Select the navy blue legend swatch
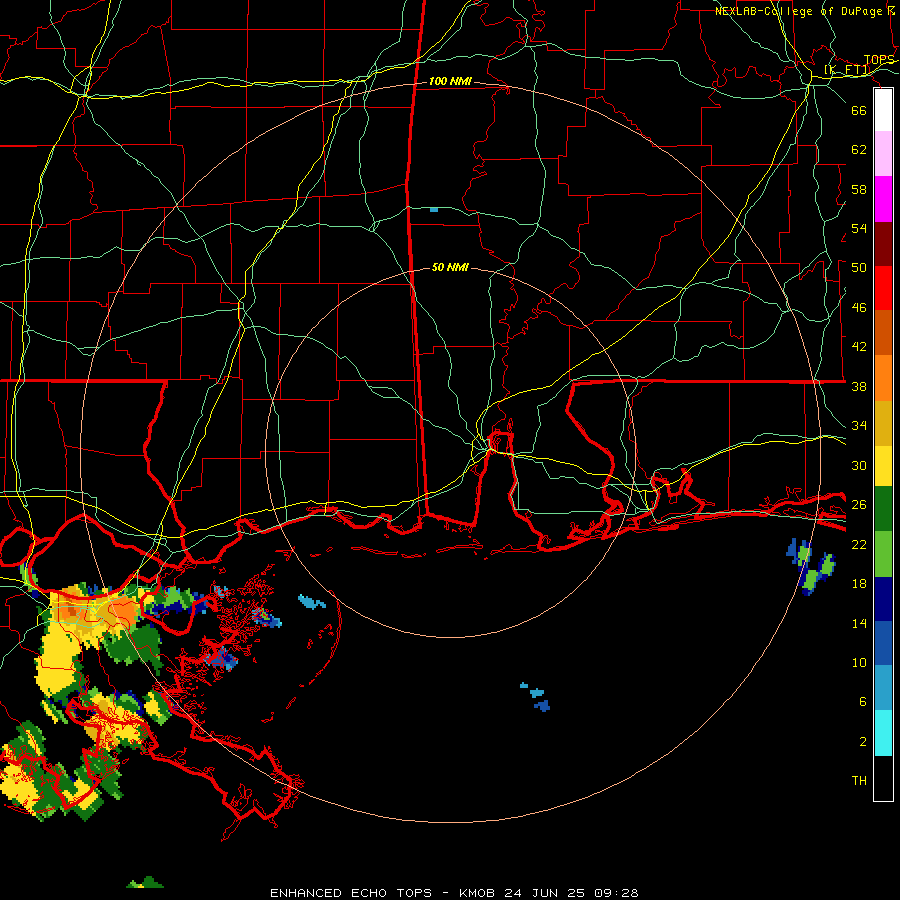Image resolution: width=900 pixels, height=900 pixels. [x=883, y=599]
